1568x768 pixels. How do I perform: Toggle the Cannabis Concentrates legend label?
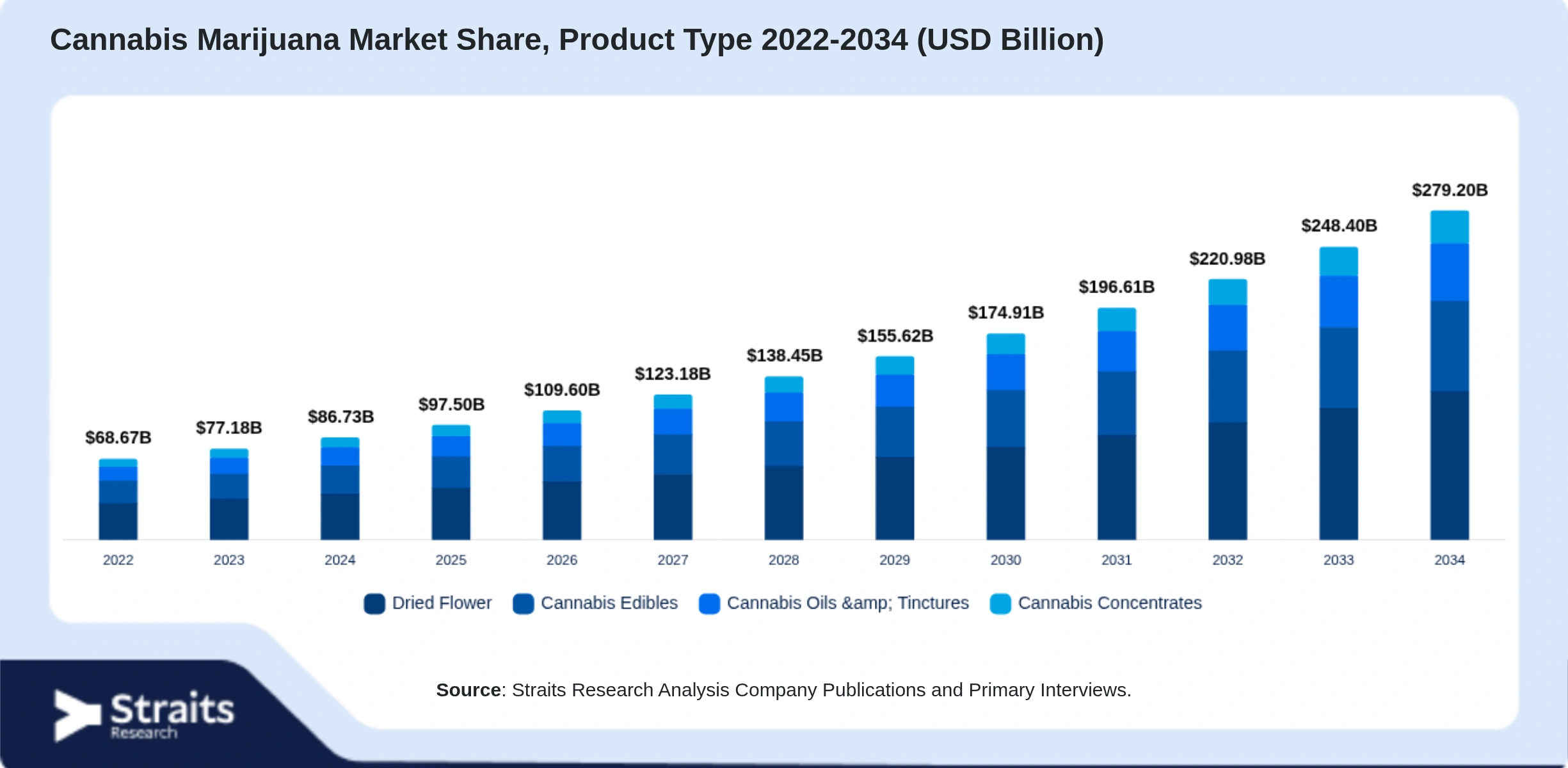pos(1110,603)
